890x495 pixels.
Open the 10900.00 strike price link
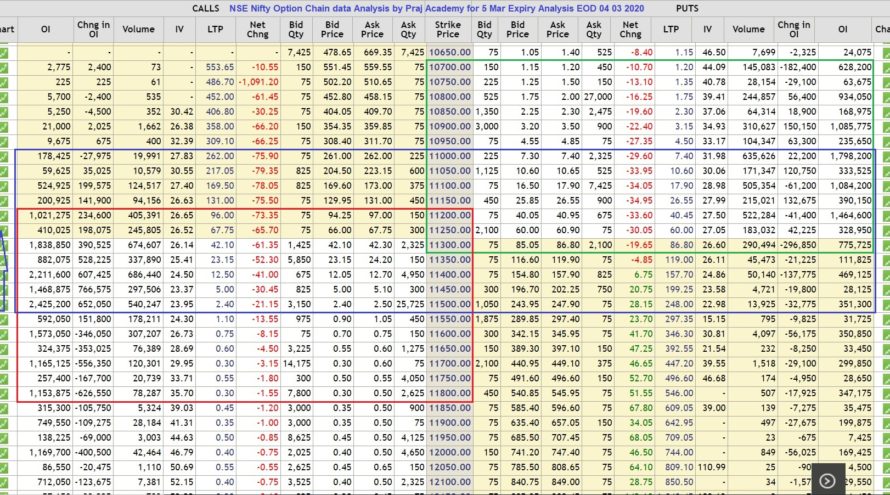point(450,127)
